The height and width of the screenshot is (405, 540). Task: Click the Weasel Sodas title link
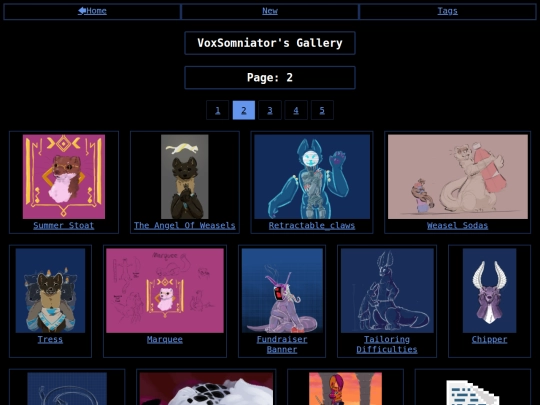pyautogui.click(x=458, y=226)
